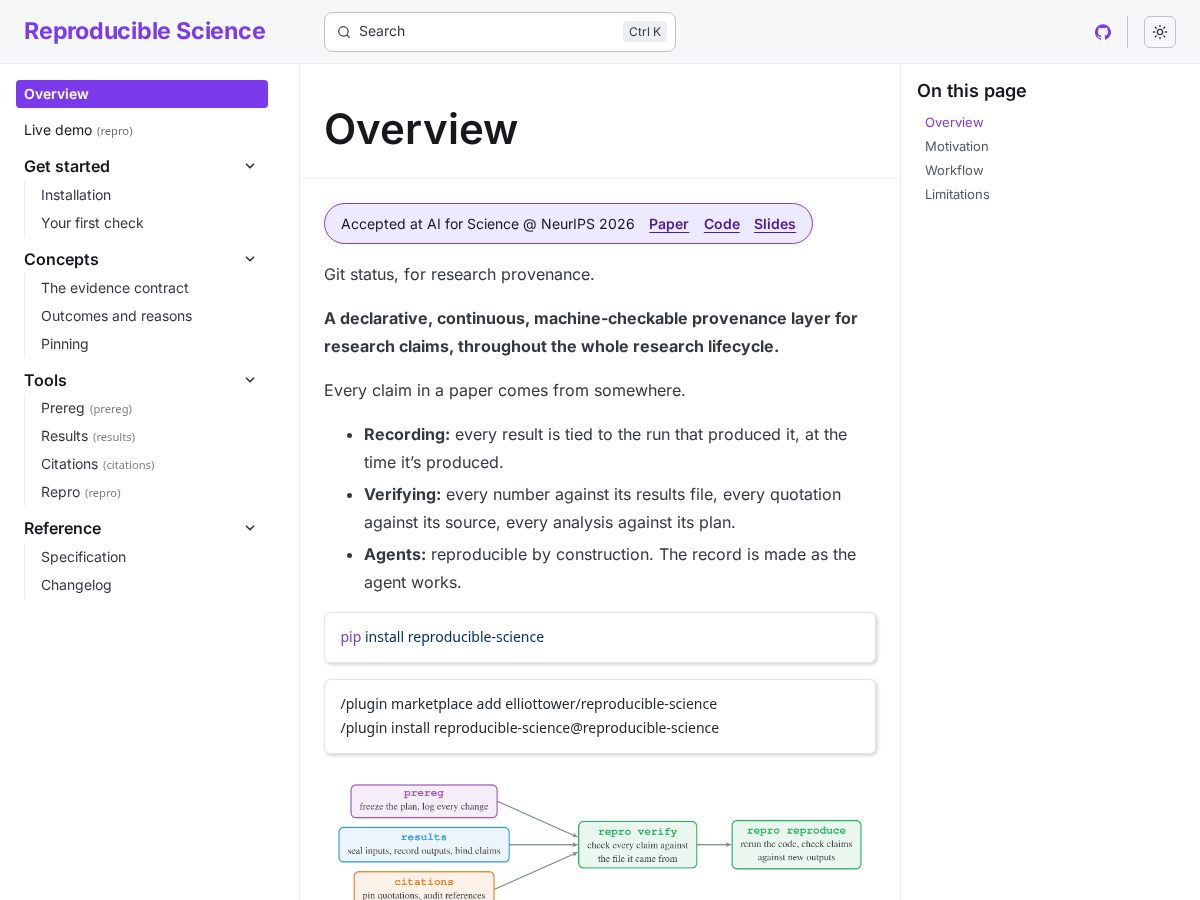Click the Tools section heading
This screenshot has width=1200, height=900.
pyautogui.click(x=45, y=380)
